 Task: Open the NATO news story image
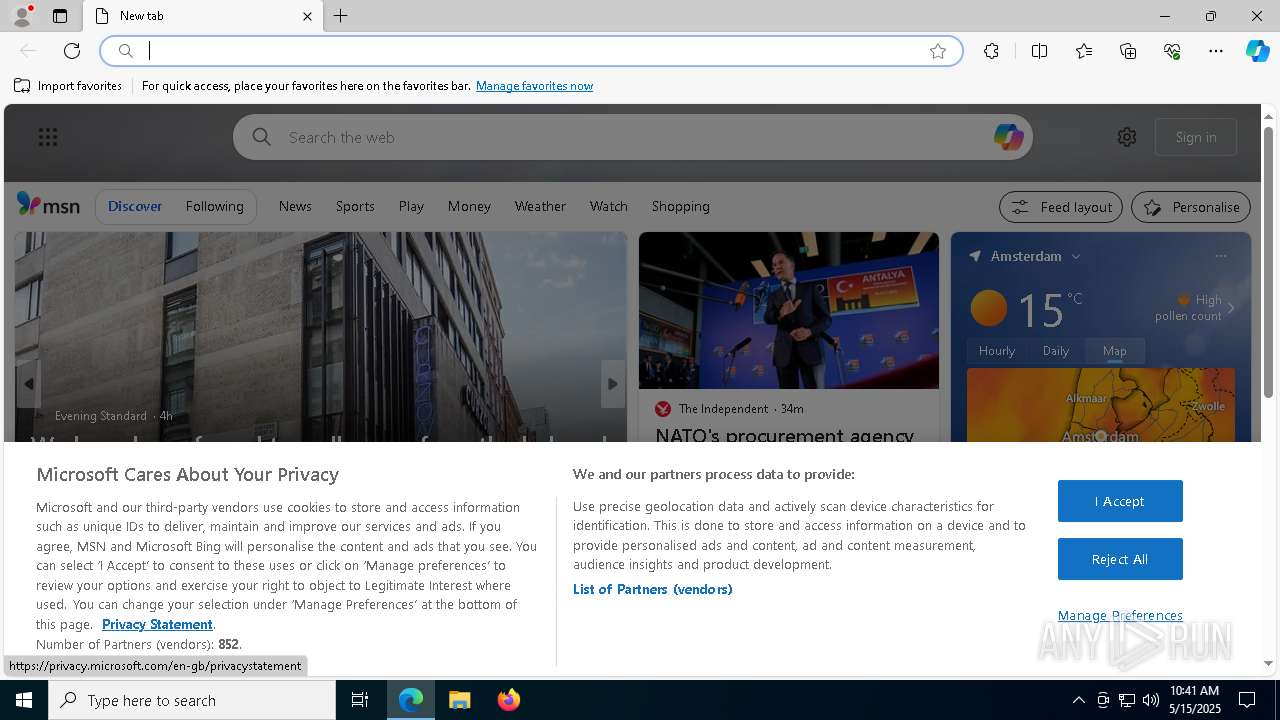[789, 310]
